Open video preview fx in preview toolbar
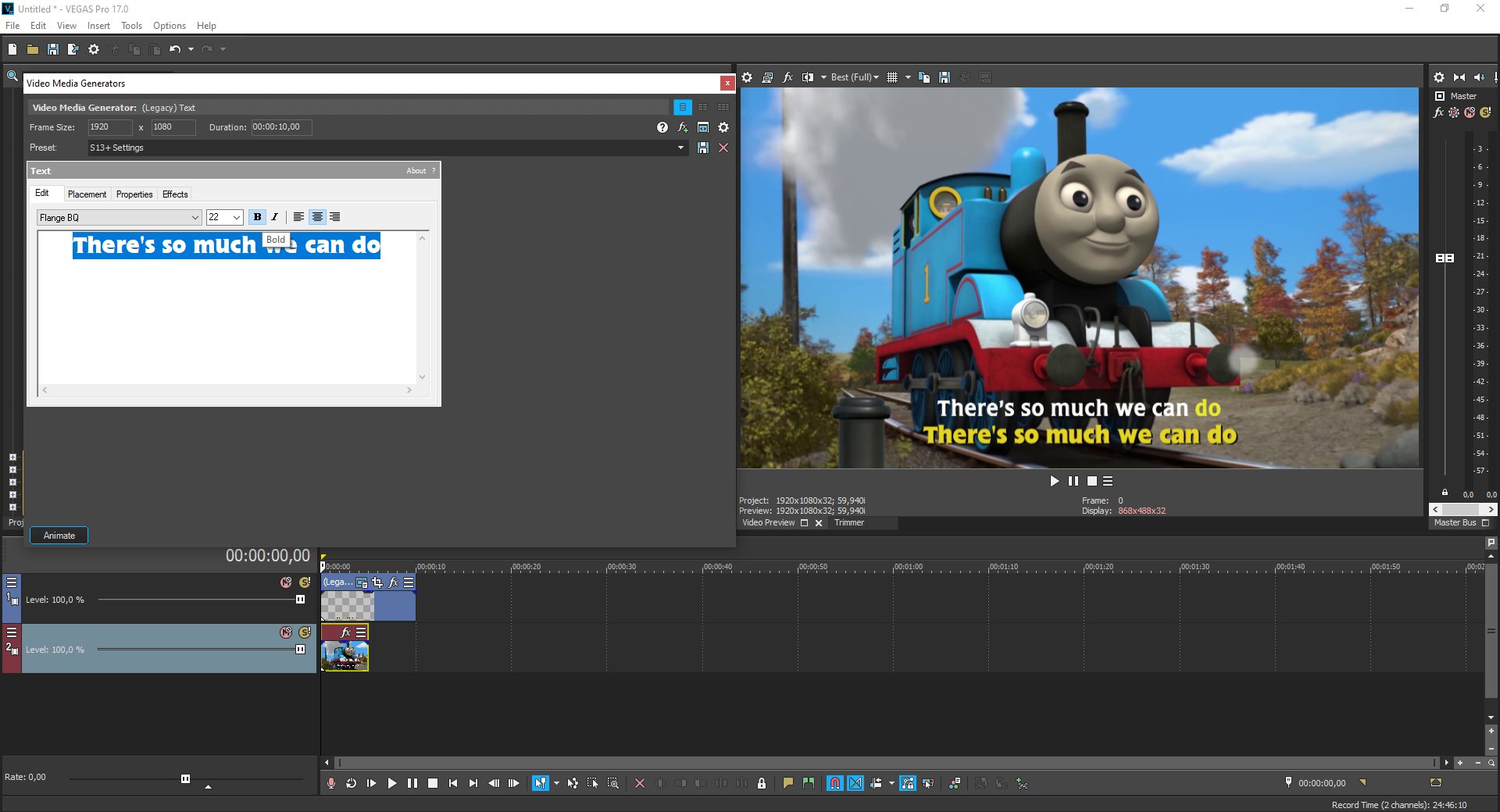This screenshot has width=1500, height=812. click(x=787, y=77)
